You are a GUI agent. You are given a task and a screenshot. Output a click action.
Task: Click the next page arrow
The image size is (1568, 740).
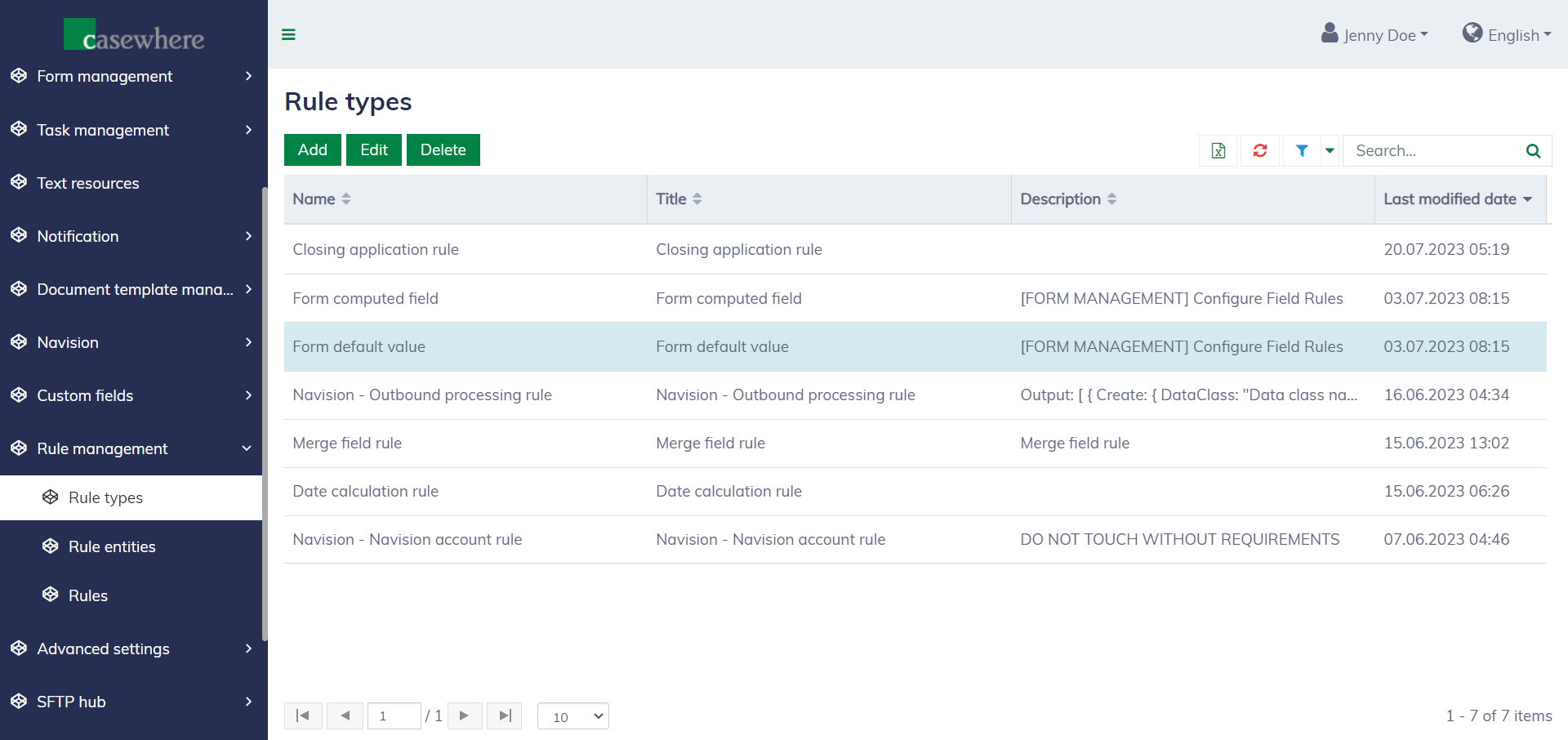[x=464, y=715]
